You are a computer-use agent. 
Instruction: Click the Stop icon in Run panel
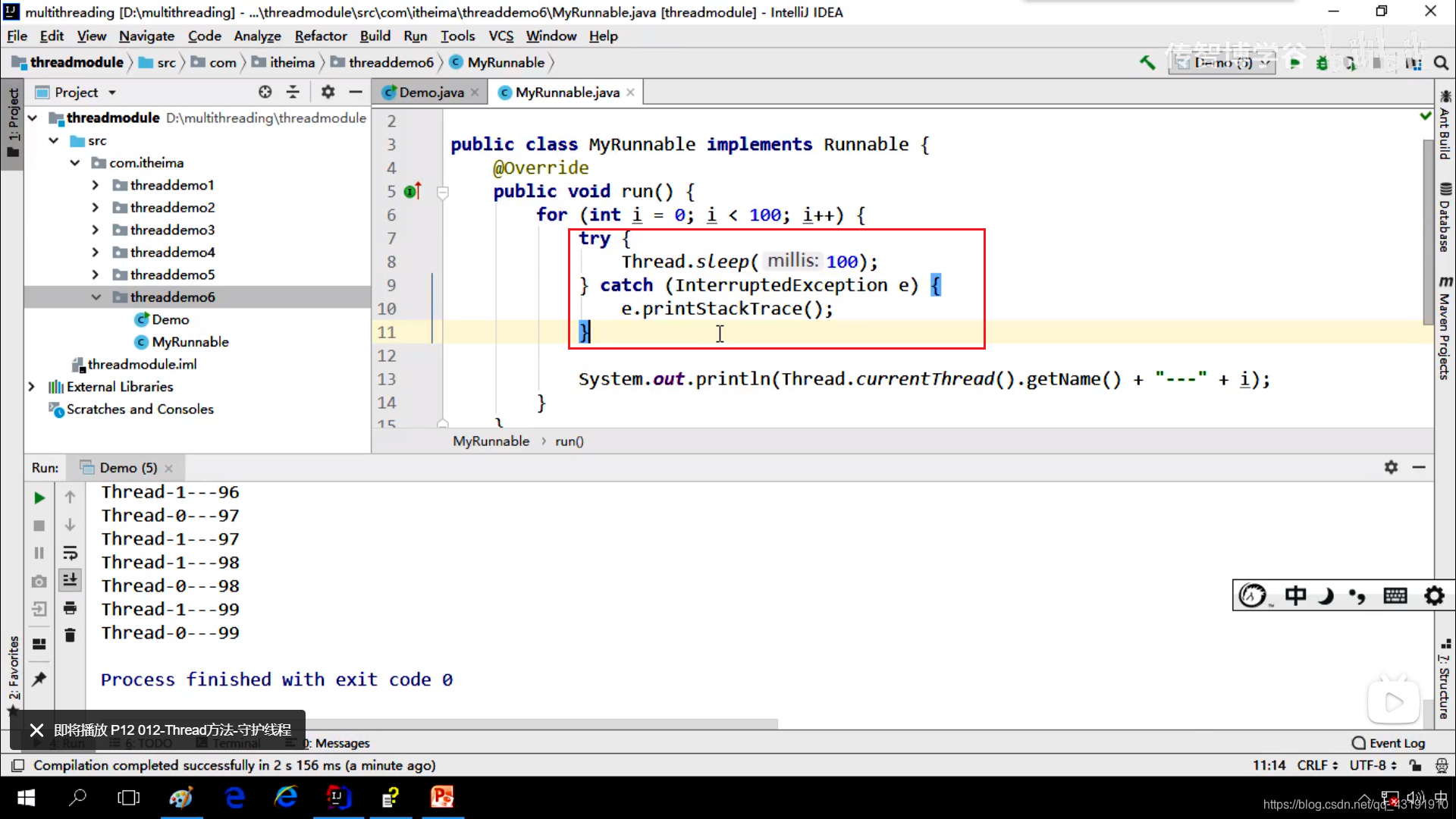[39, 526]
